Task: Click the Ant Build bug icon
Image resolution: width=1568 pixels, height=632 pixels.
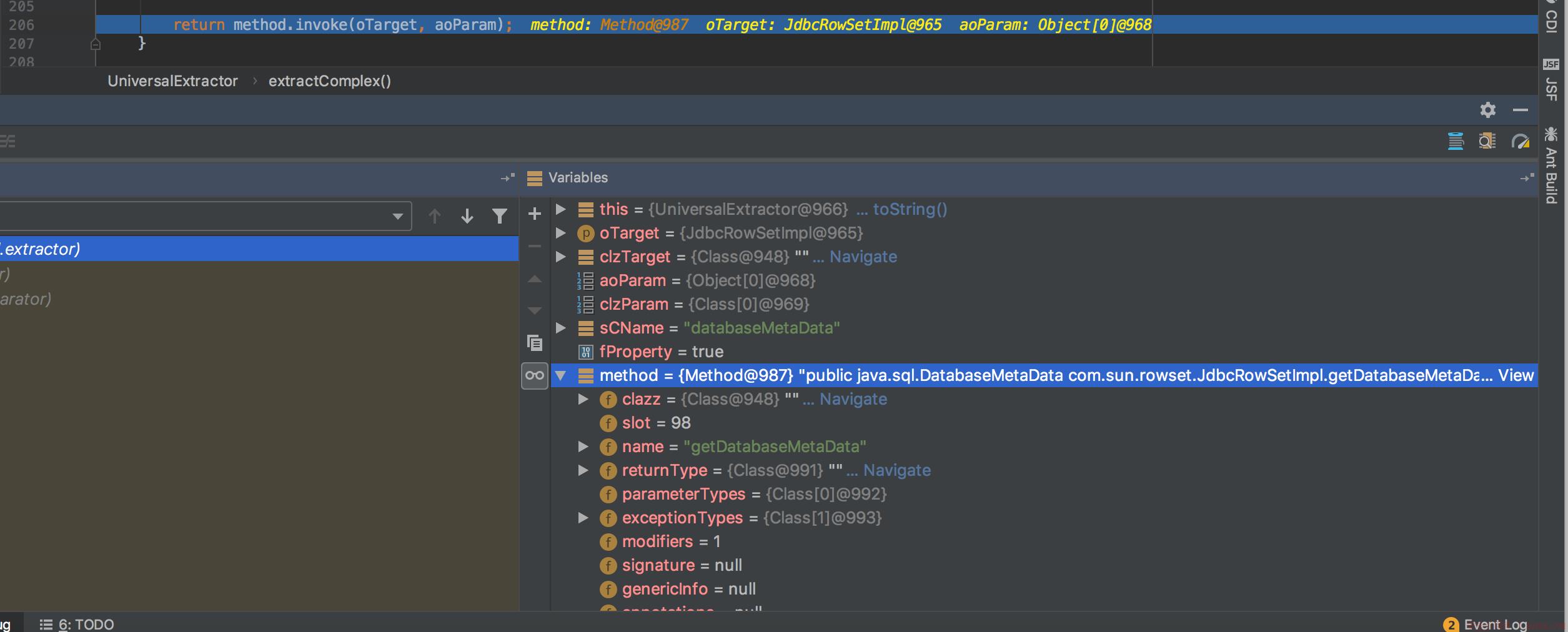Action: click(1551, 134)
